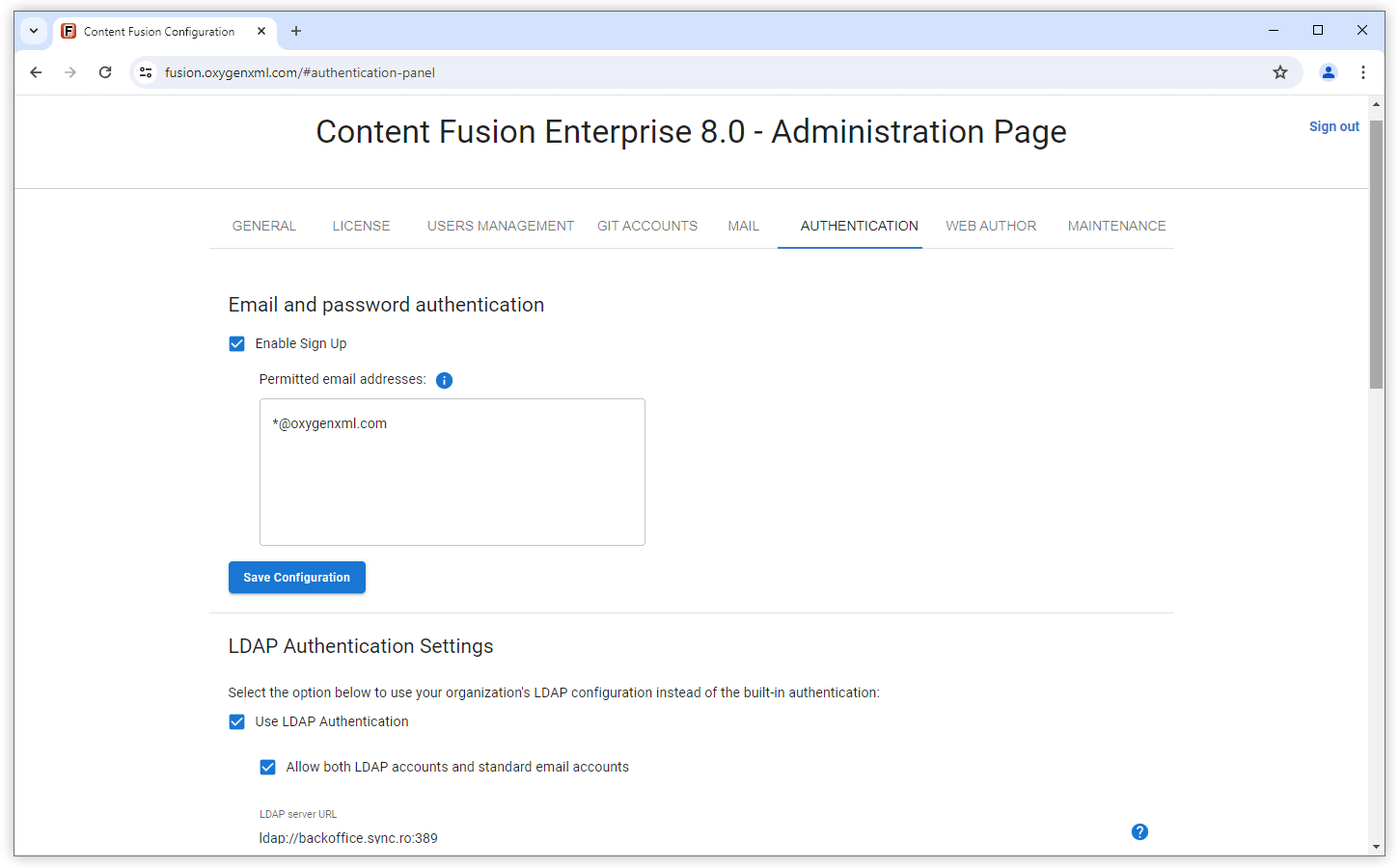
Task: Open a new browser tab
Action: [x=296, y=31]
